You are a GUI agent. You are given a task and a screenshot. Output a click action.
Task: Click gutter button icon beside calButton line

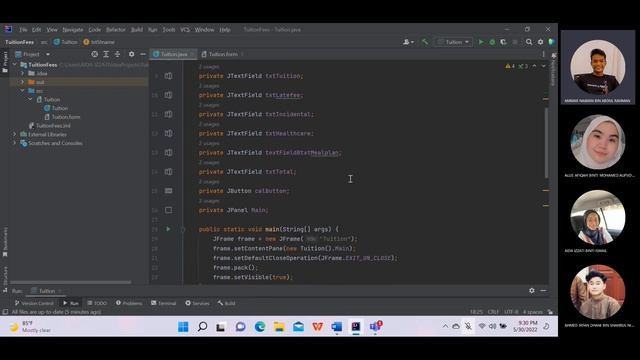(x=168, y=191)
